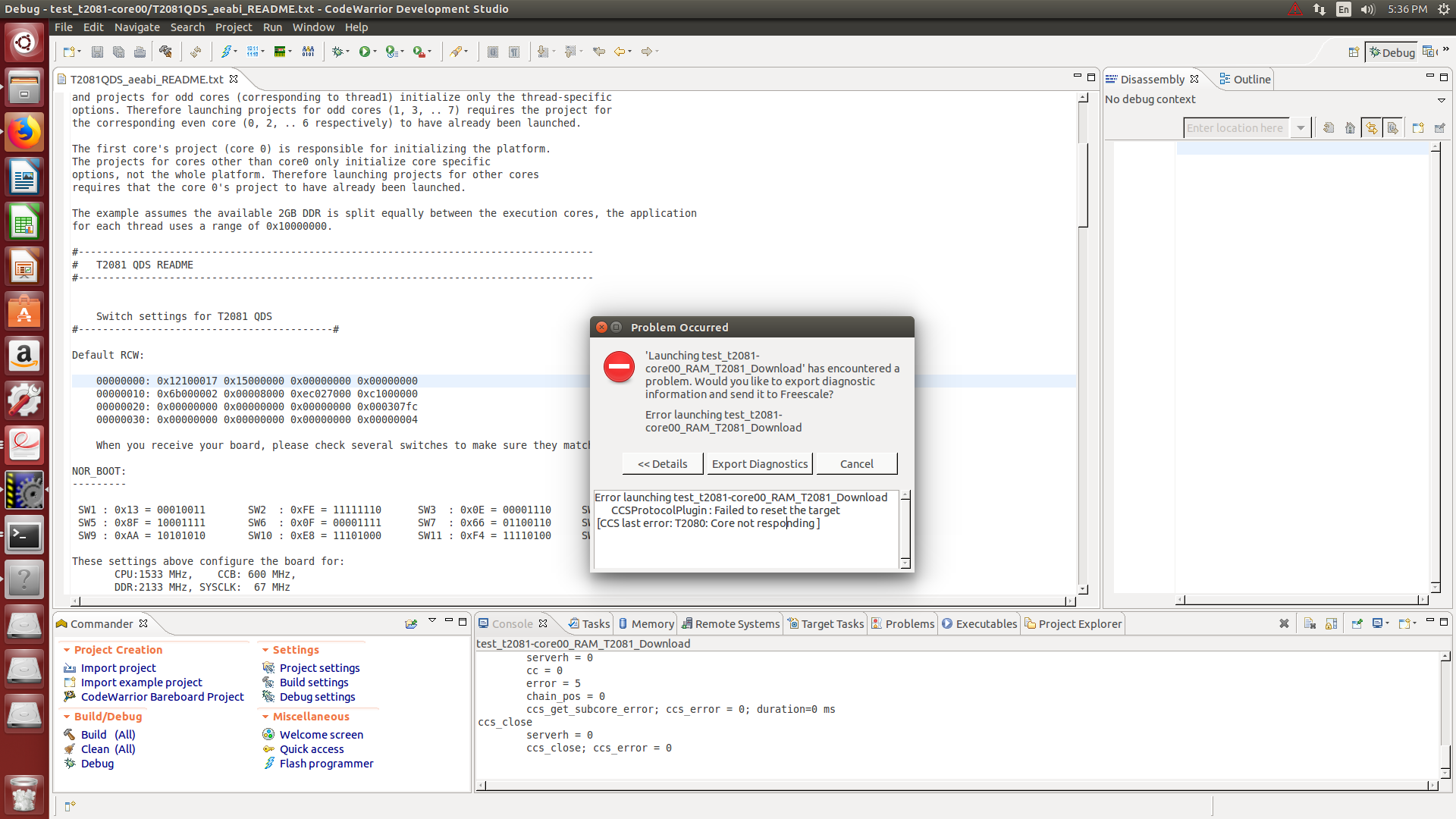Click Flash programmer link in Commander

tap(326, 764)
